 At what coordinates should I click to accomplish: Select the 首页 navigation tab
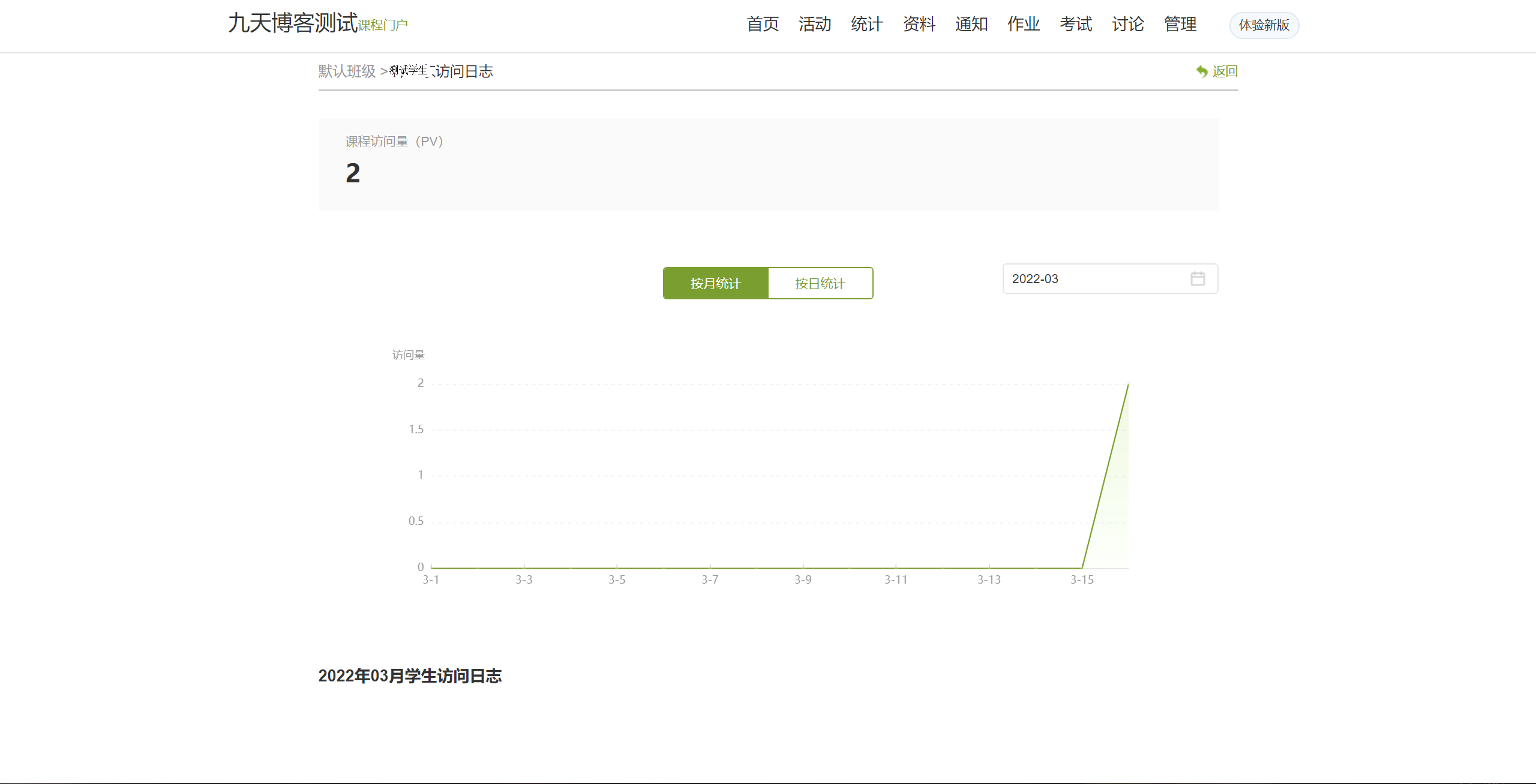[762, 24]
